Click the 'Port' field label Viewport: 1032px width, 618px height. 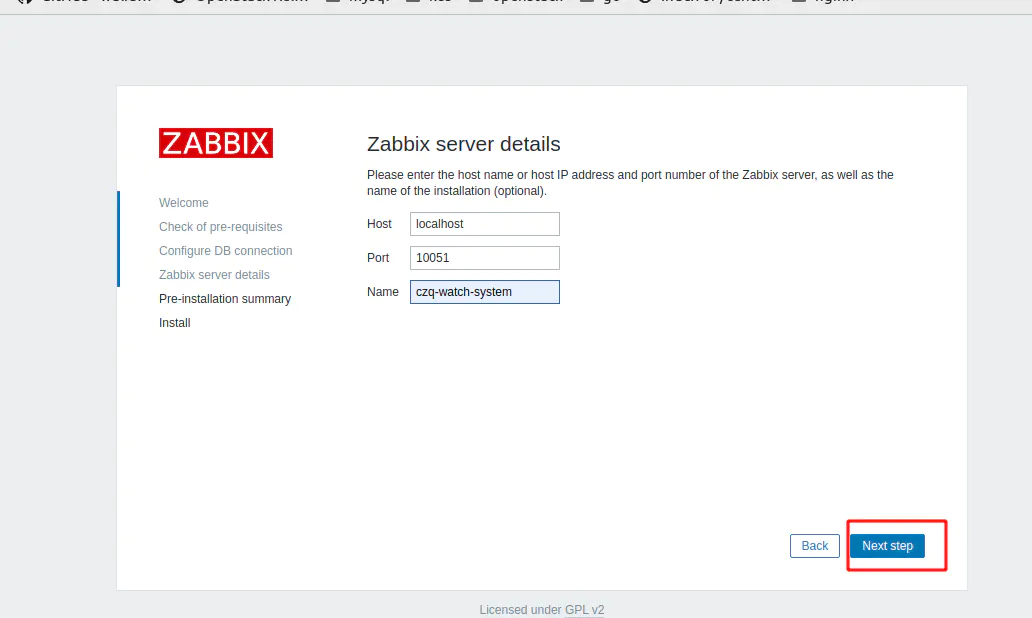pyautogui.click(x=378, y=258)
